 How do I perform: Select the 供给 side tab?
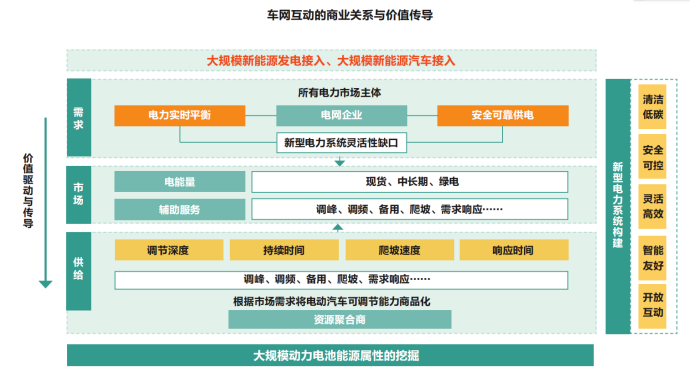point(79,271)
